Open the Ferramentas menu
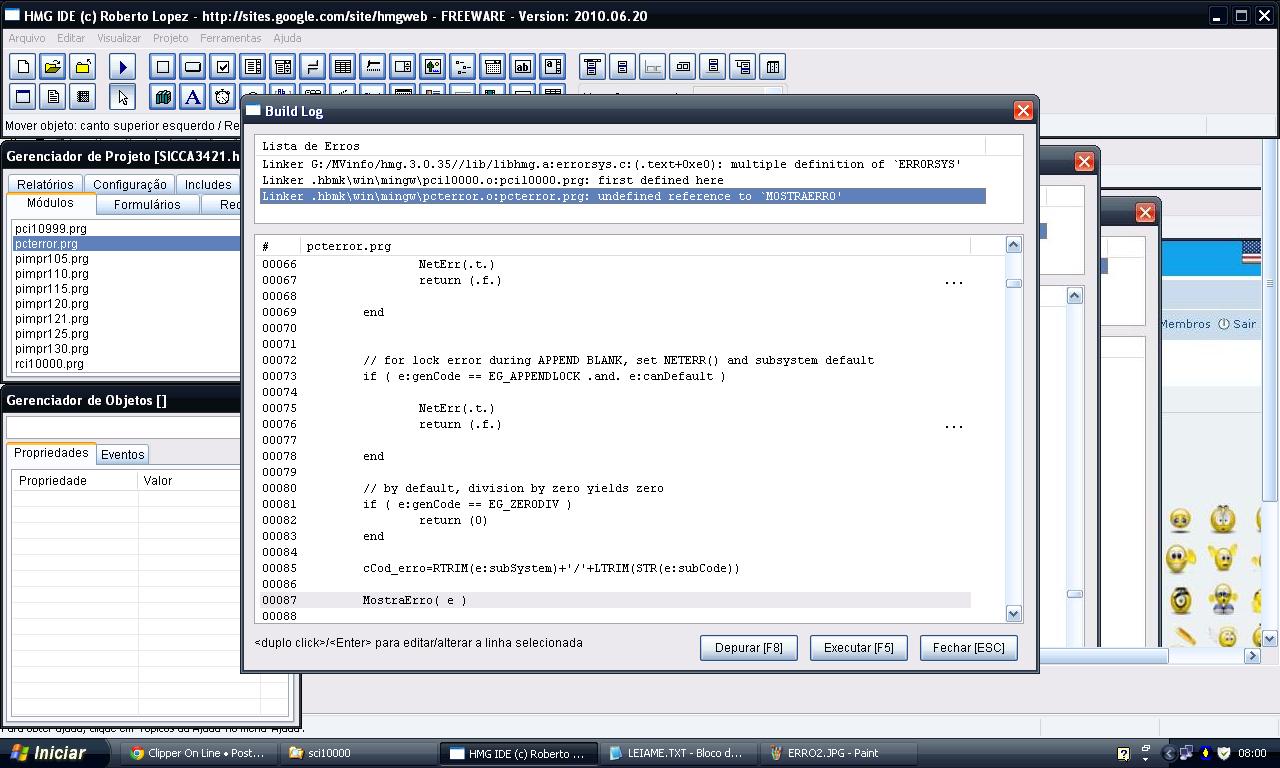Screen dimensions: 1280x768 (230, 38)
